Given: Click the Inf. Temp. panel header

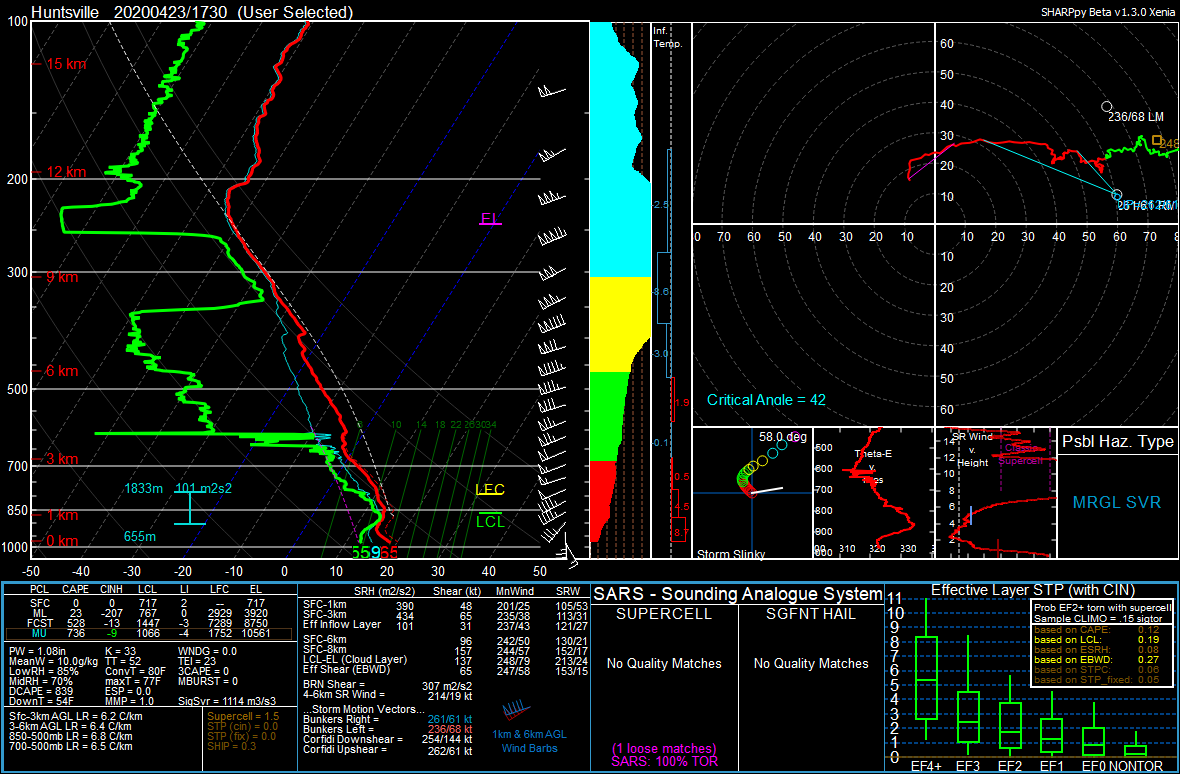Looking at the screenshot, I should pyautogui.click(x=668, y=38).
